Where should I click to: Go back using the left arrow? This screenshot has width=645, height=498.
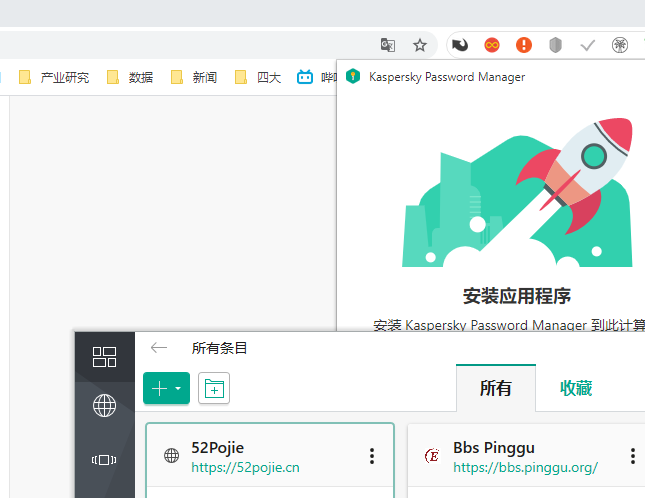pos(158,348)
